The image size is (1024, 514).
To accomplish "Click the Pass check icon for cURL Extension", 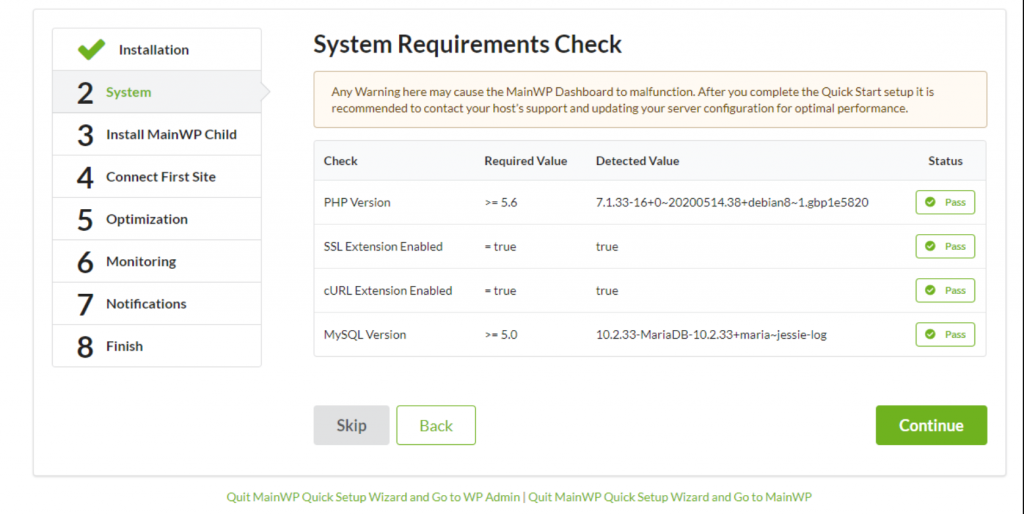I will click(x=930, y=291).
